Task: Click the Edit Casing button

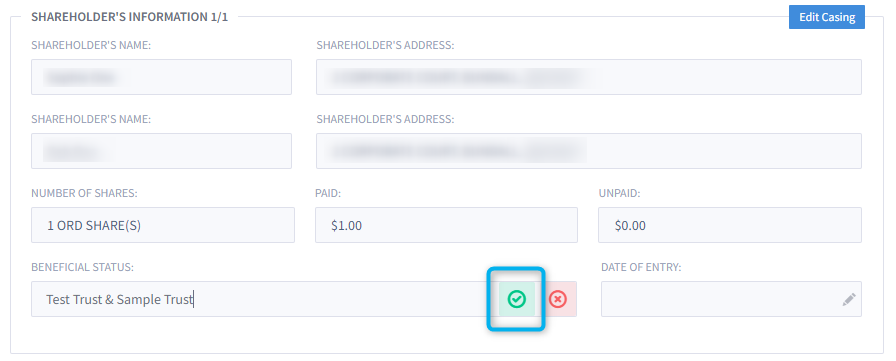Action: 826,17
